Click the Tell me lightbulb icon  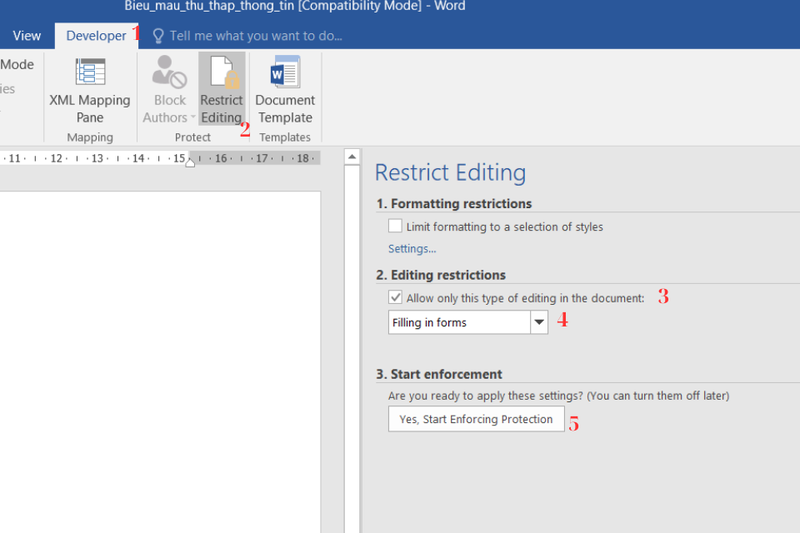click(x=157, y=35)
